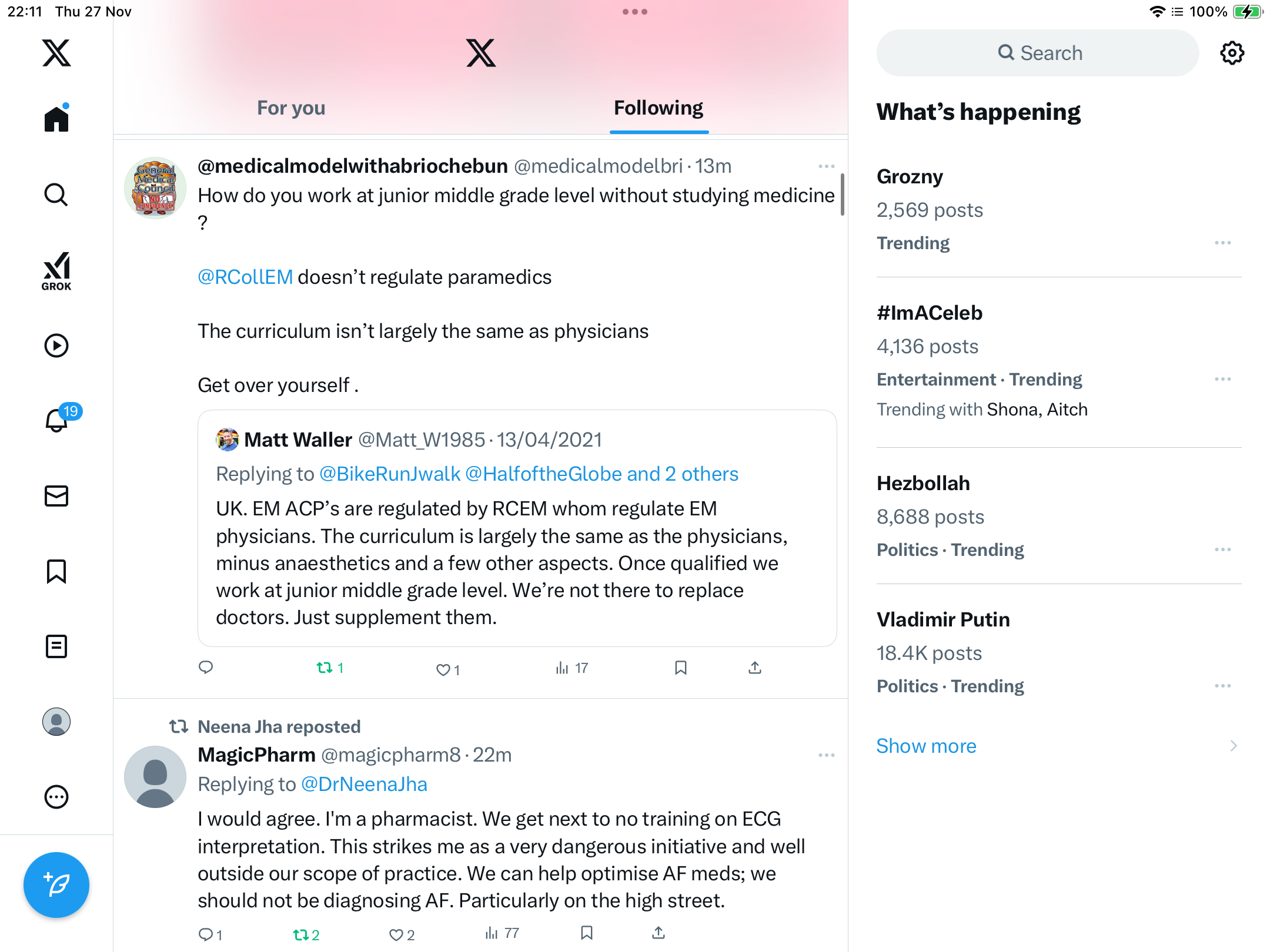Switch to the For you tab

[x=291, y=108]
